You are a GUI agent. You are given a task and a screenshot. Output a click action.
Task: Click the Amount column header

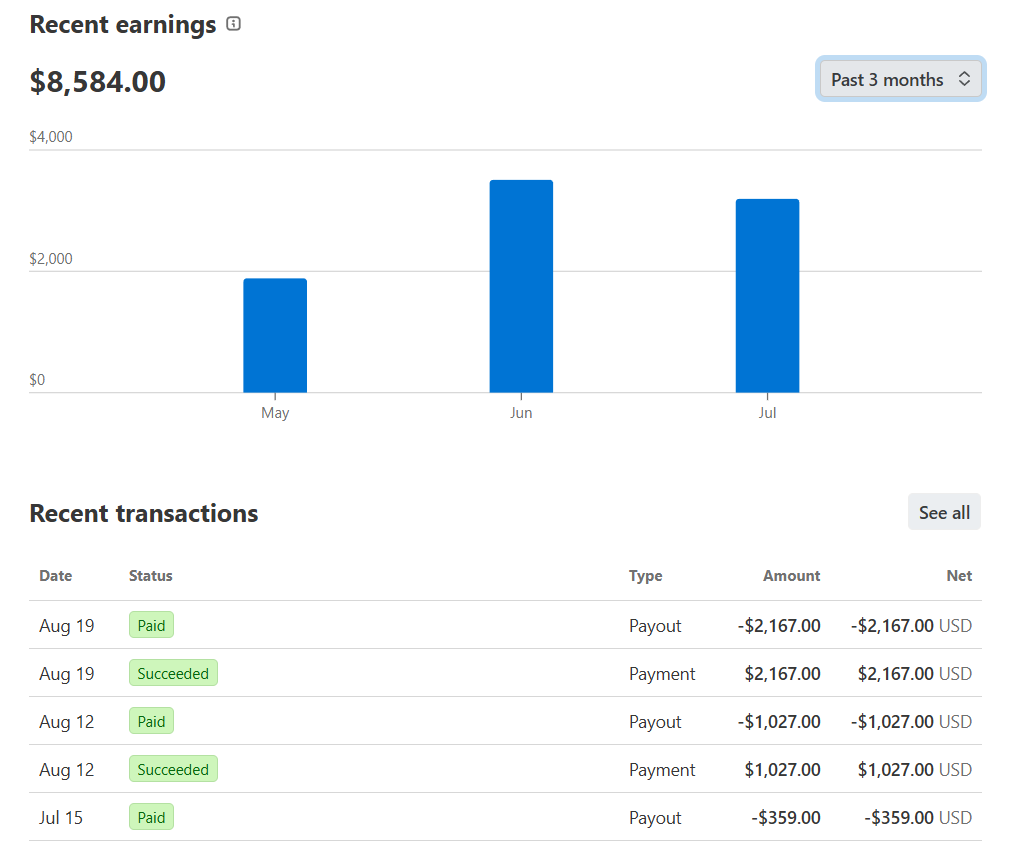(791, 576)
